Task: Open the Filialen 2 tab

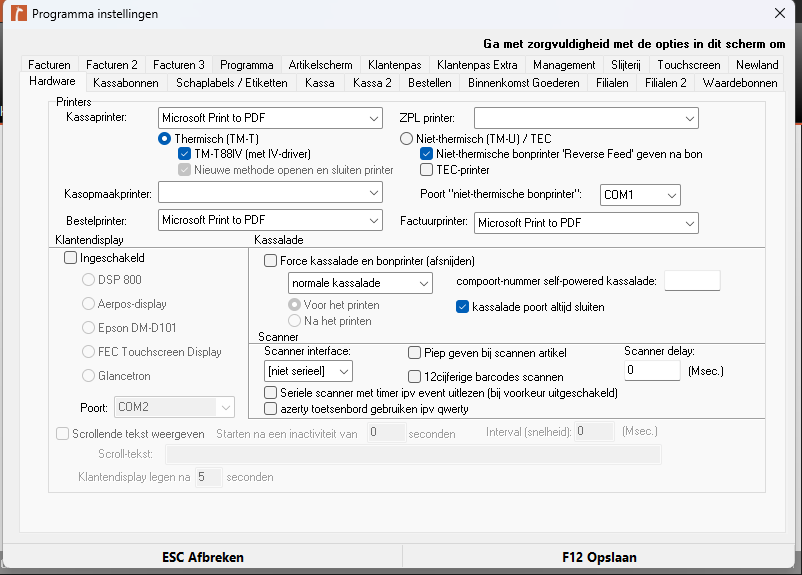Action: coord(665,83)
